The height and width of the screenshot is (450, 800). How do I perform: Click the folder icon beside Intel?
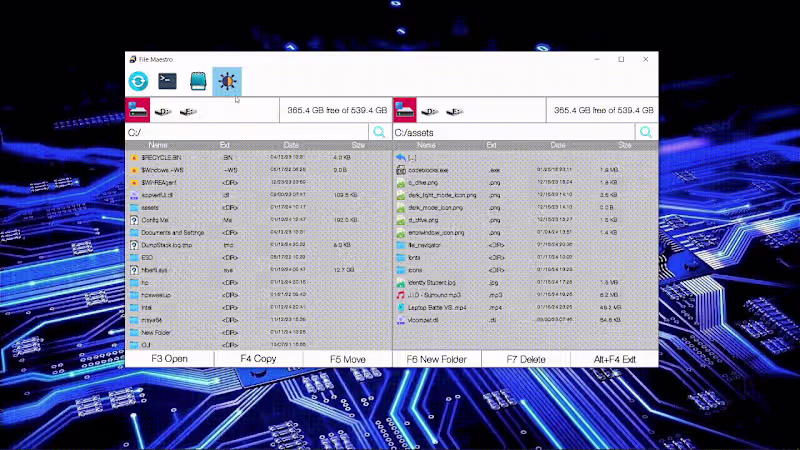(134, 308)
